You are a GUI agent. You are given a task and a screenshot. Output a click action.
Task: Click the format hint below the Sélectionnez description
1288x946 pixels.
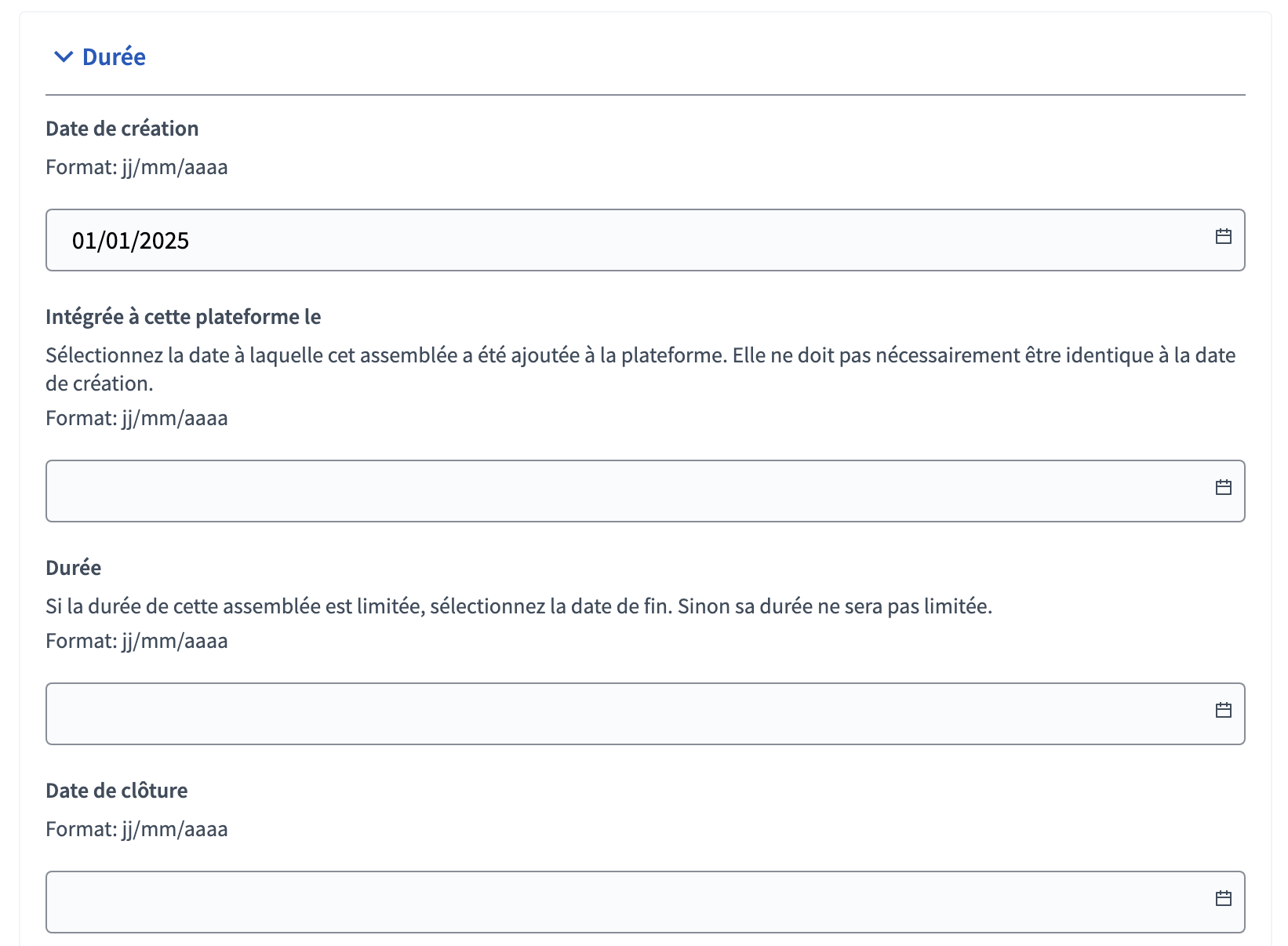(136, 419)
